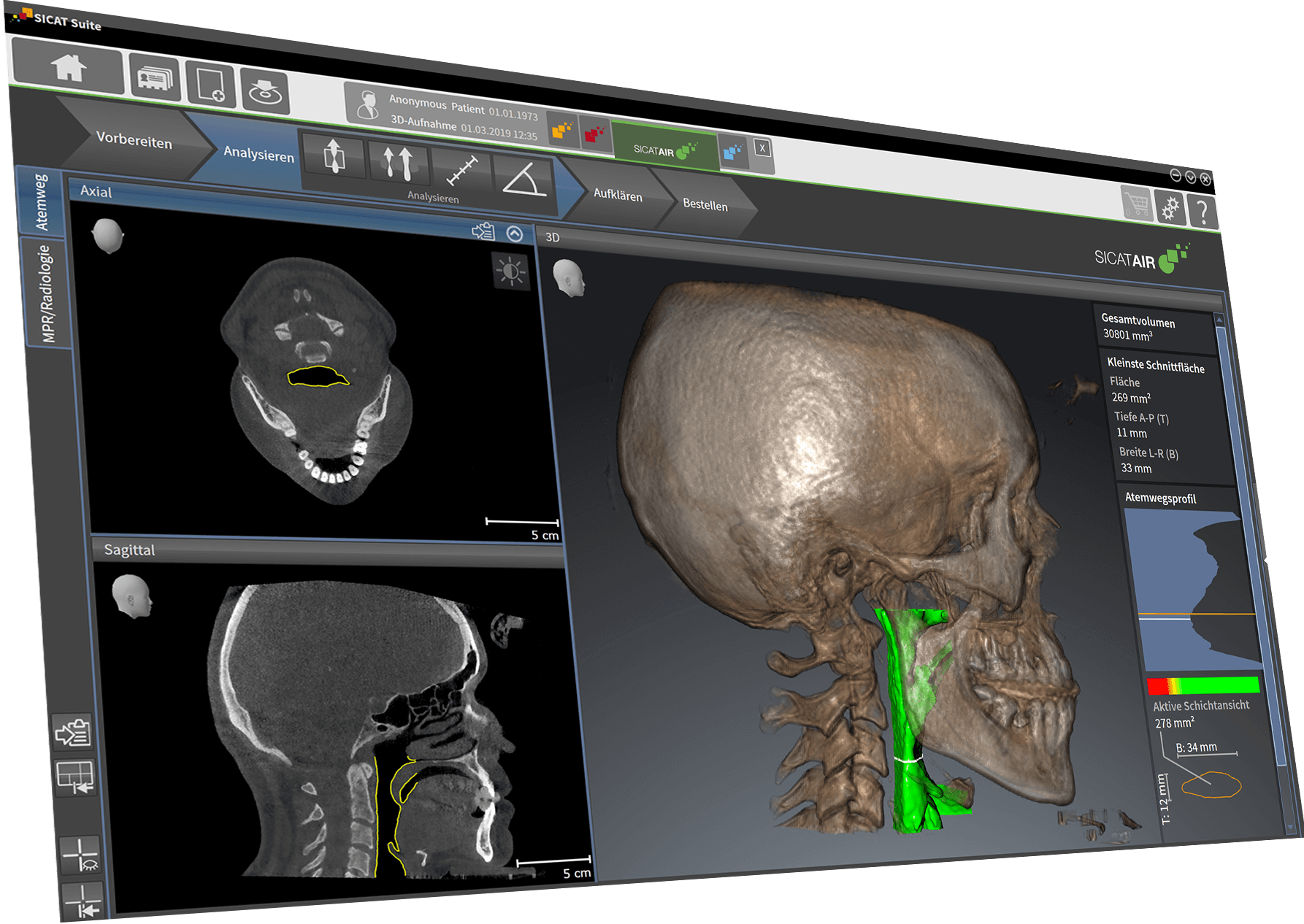Viewport: 1304px width, 924px height.
Task: Go to the Vorbereiten workflow step
Action: (134, 139)
